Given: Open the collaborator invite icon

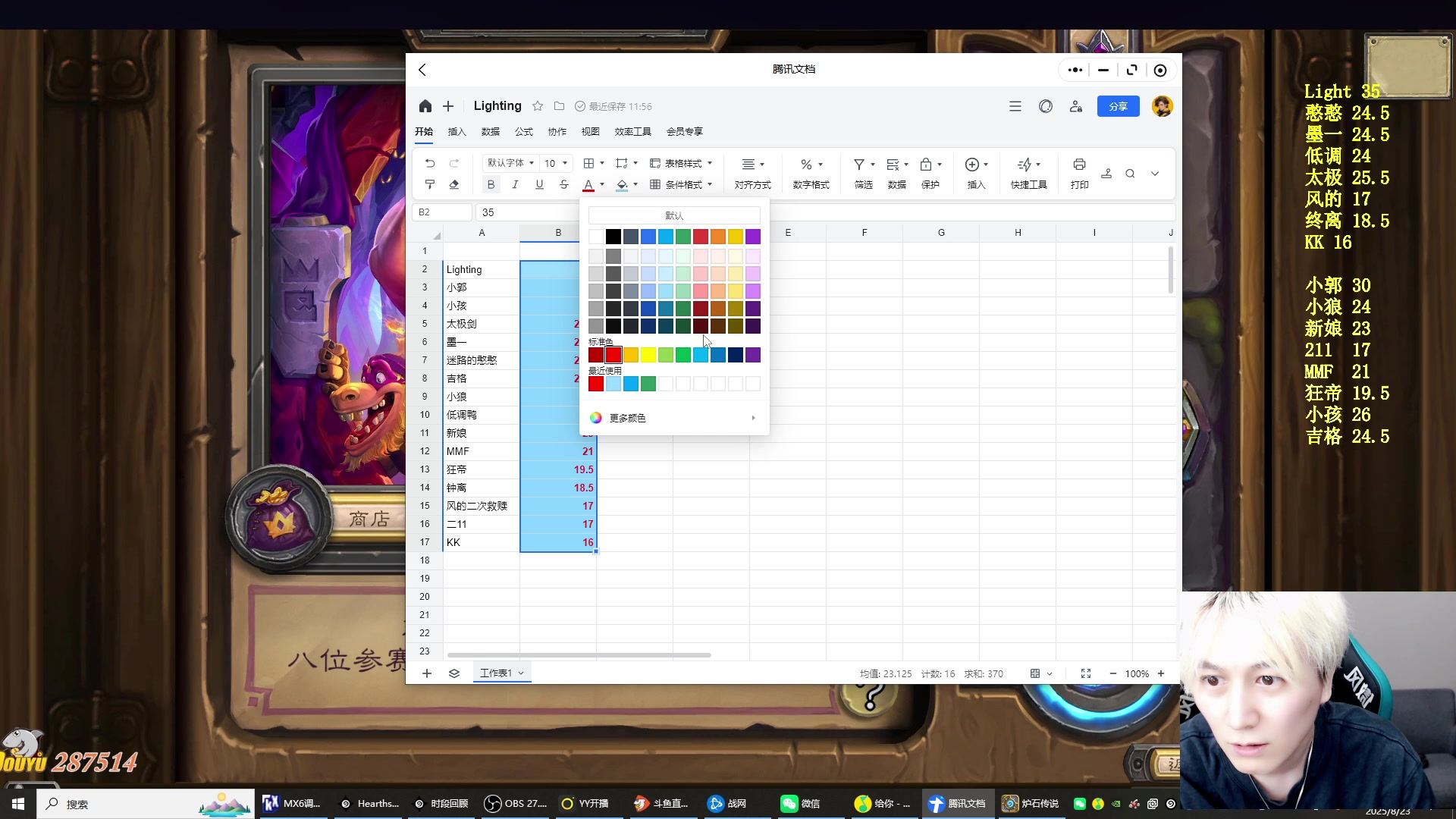Looking at the screenshot, I should coord(1076,106).
